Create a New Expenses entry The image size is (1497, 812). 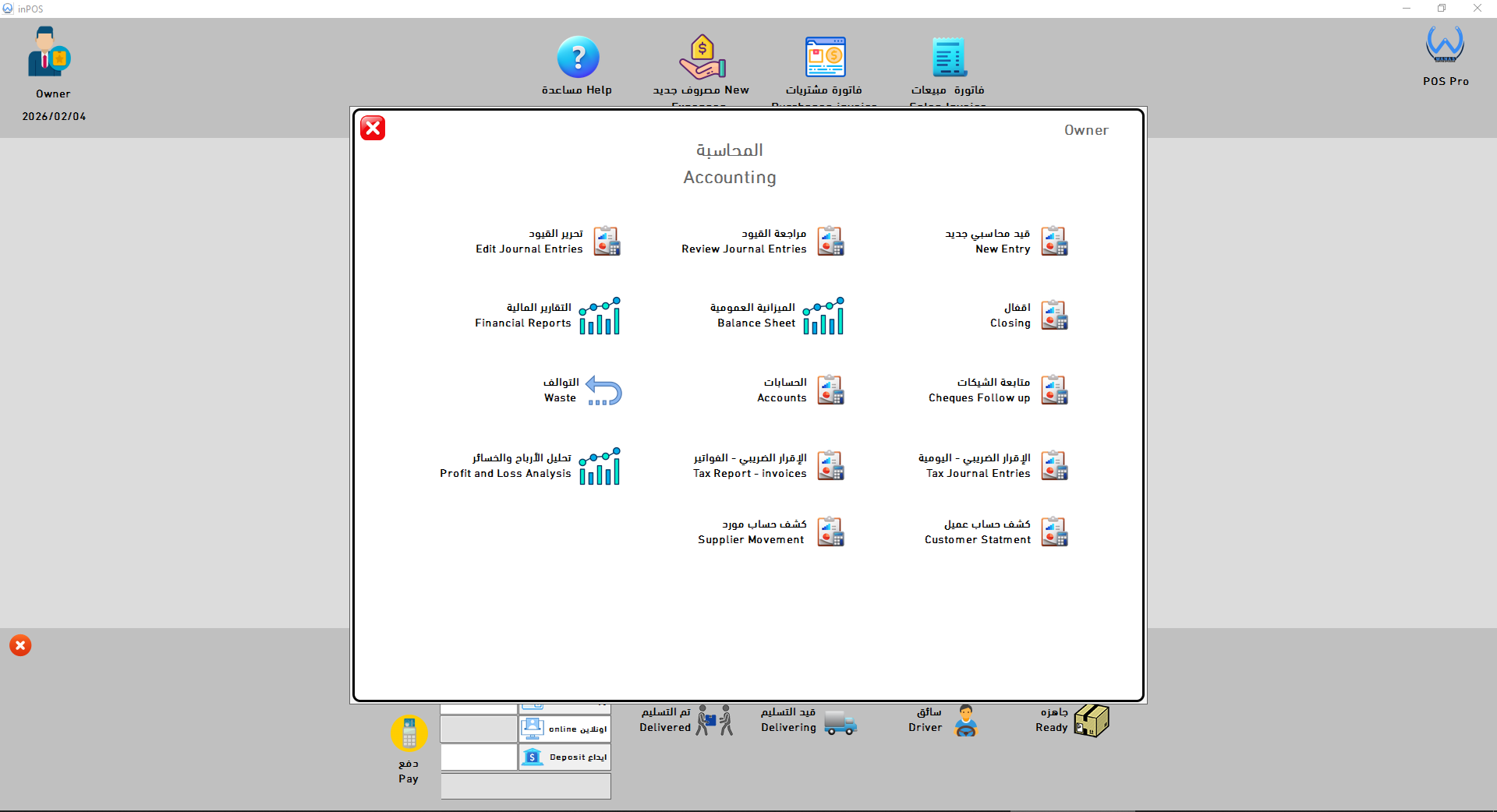pos(700,55)
